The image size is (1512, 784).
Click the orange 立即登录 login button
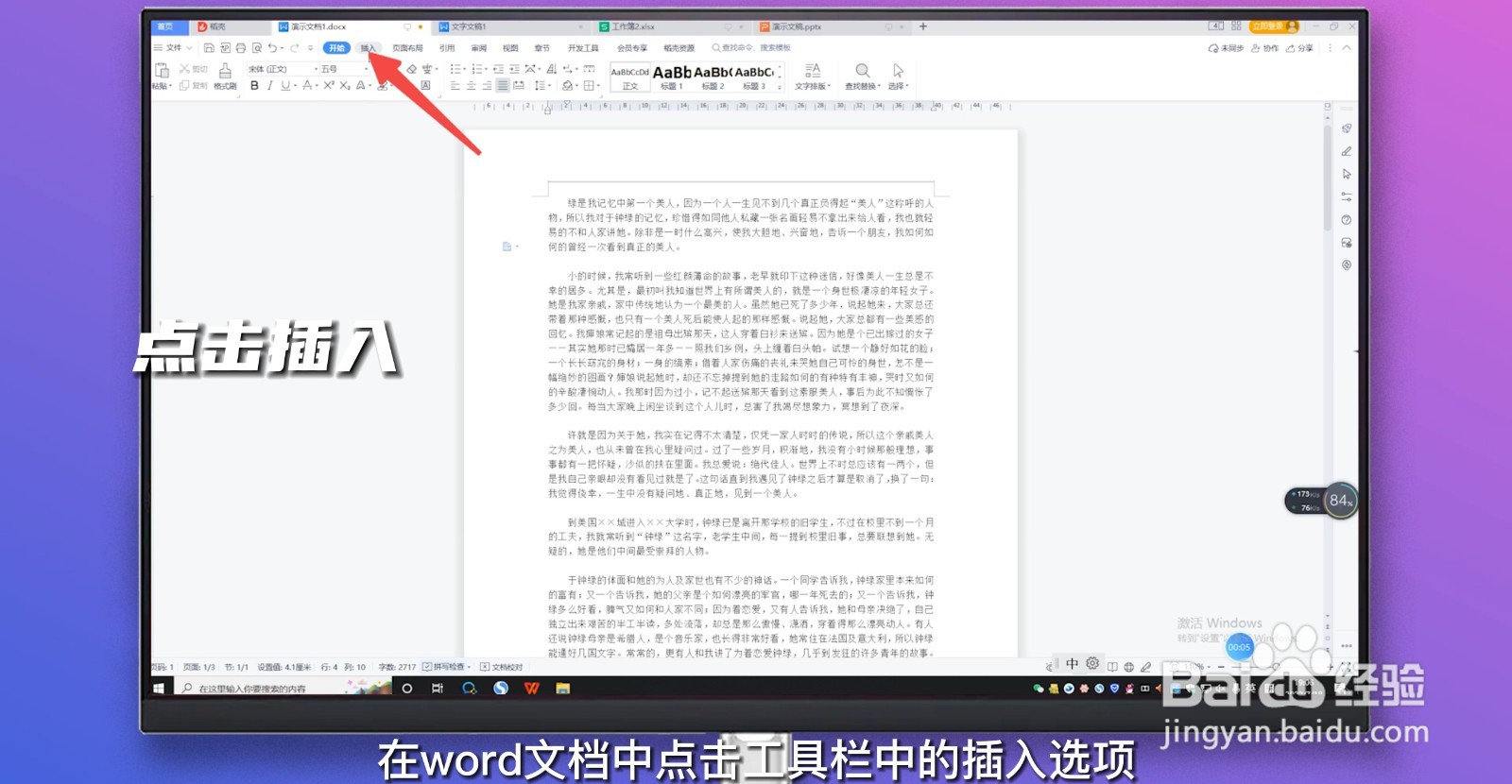pos(1273,26)
